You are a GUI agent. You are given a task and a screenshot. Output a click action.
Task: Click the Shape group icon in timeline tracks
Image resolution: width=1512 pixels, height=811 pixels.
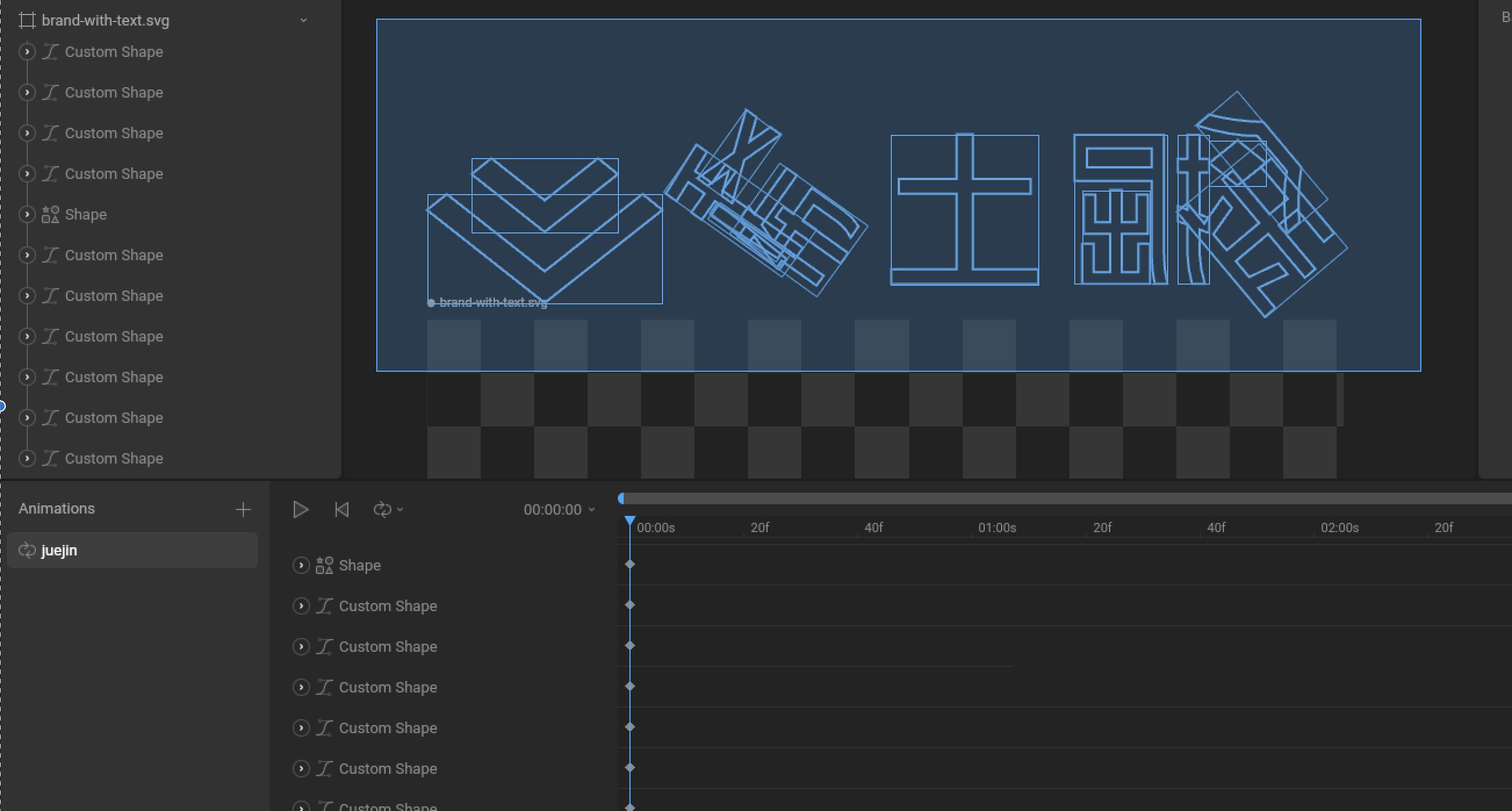[x=325, y=565]
